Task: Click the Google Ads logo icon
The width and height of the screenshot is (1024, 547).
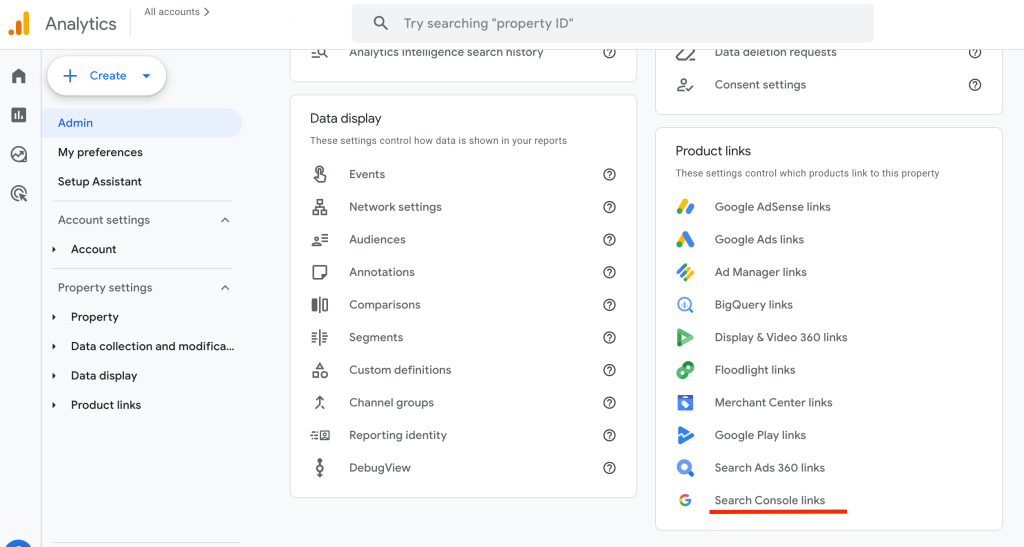Action: coord(685,240)
